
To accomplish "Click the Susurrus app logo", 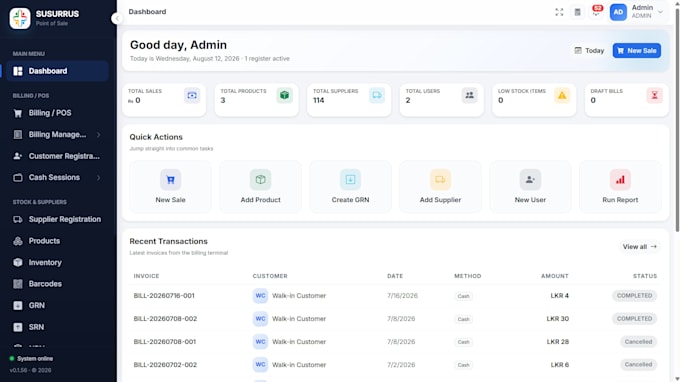I will tap(20, 18).
